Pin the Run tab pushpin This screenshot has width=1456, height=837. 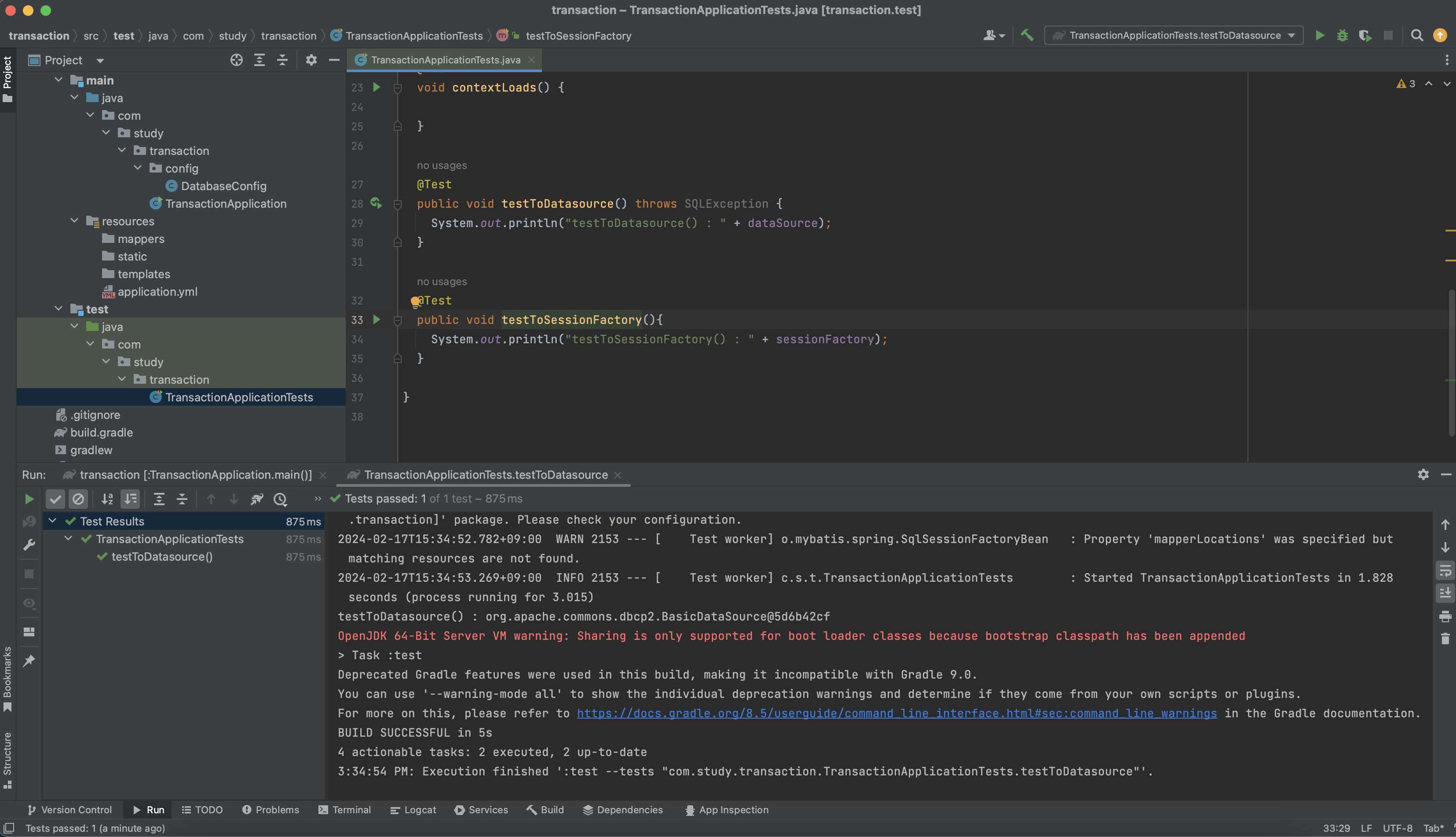29,661
